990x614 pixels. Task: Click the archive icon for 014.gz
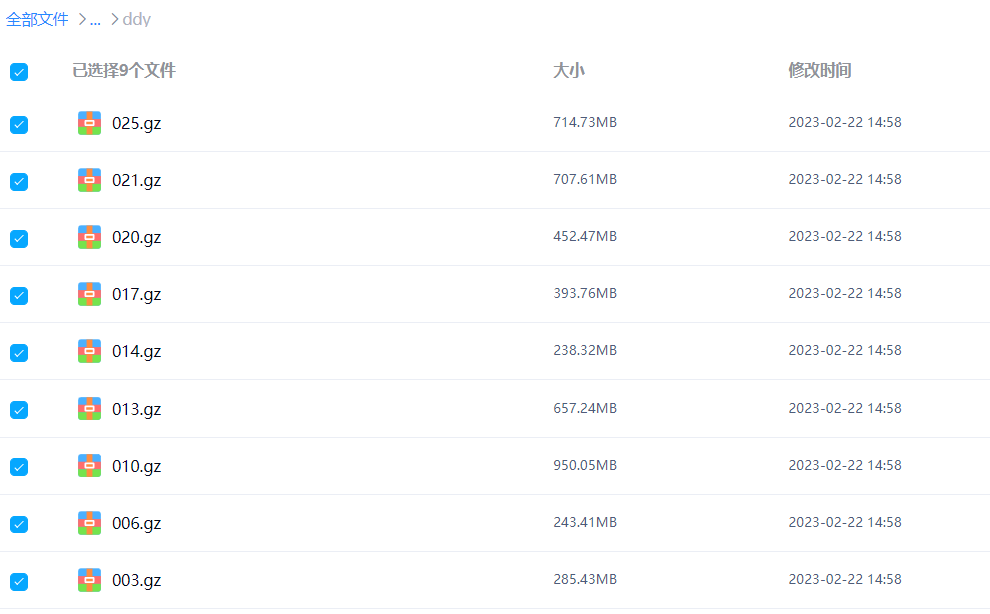(89, 351)
